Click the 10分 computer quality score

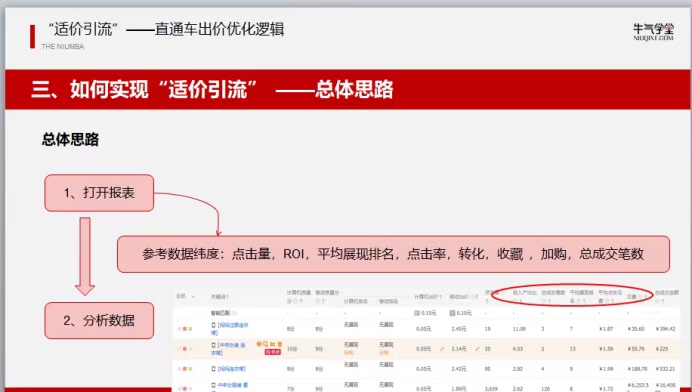pyautogui.click(x=292, y=349)
